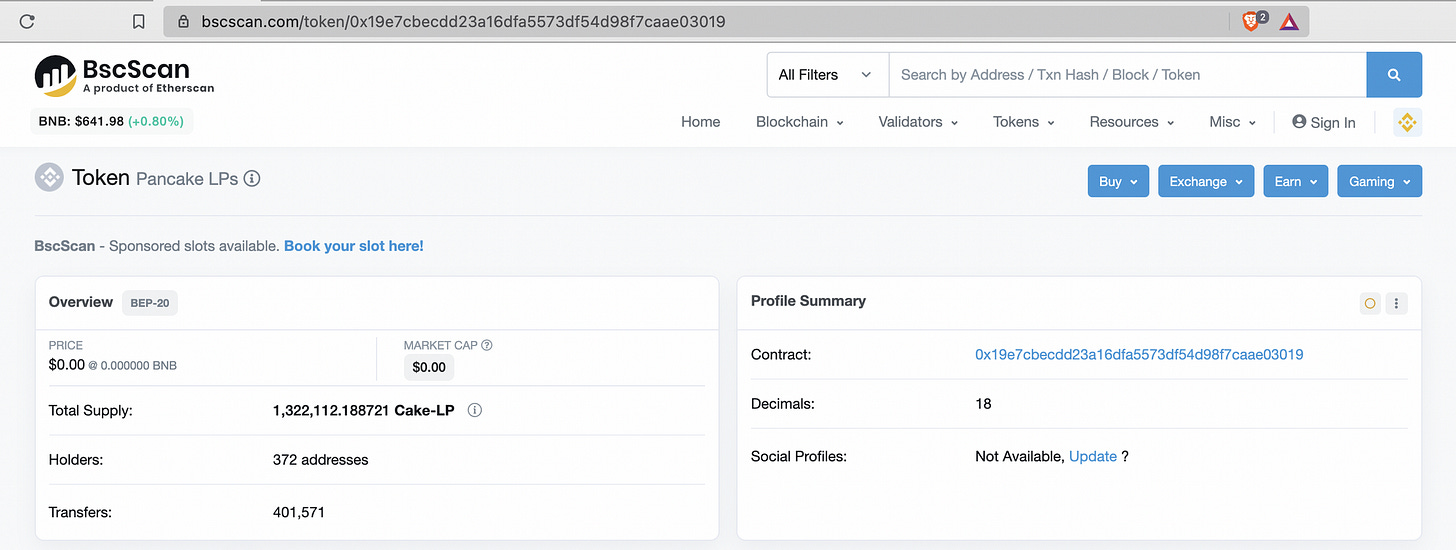Click the BscScan logo
The width and height of the screenshot is (1456, 550).
(125, 75)
